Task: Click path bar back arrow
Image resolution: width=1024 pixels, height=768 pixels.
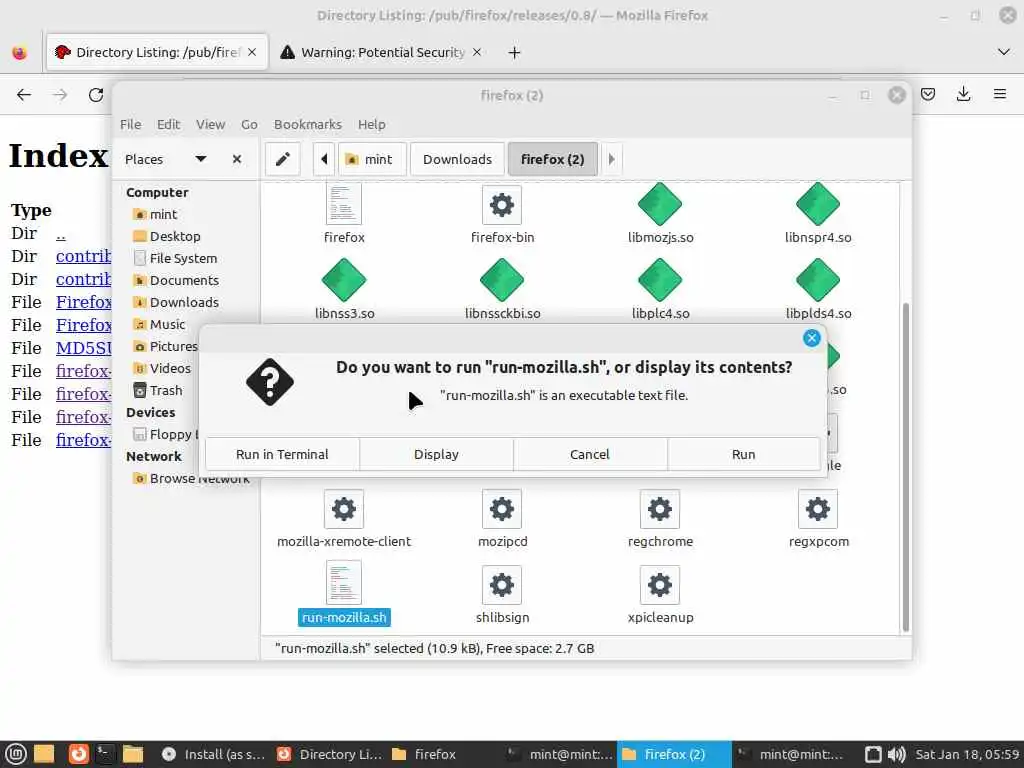Action: (x=324, y=159)
